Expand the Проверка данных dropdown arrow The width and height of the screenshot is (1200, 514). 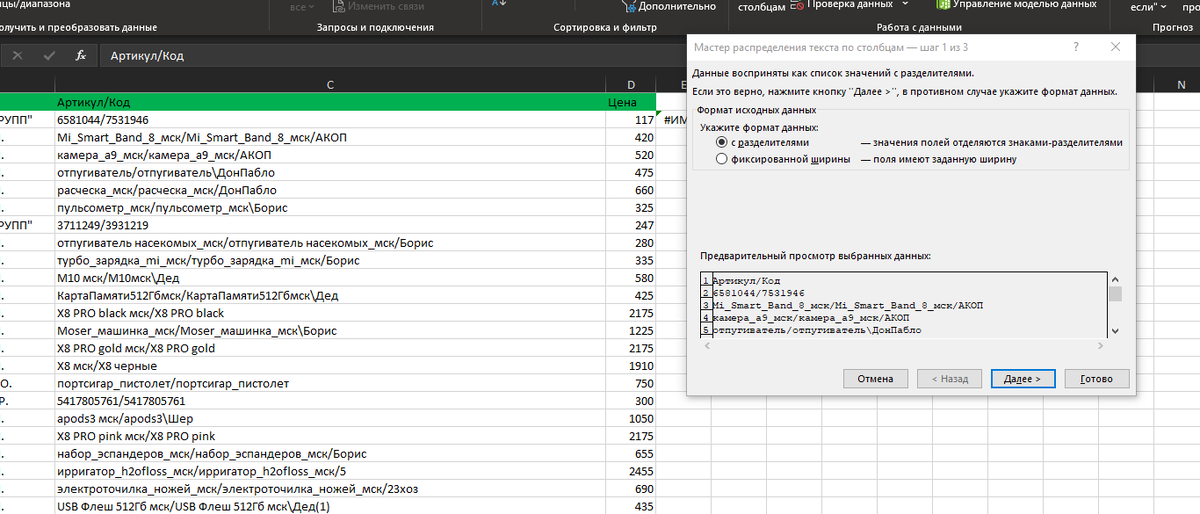(904, 5)
